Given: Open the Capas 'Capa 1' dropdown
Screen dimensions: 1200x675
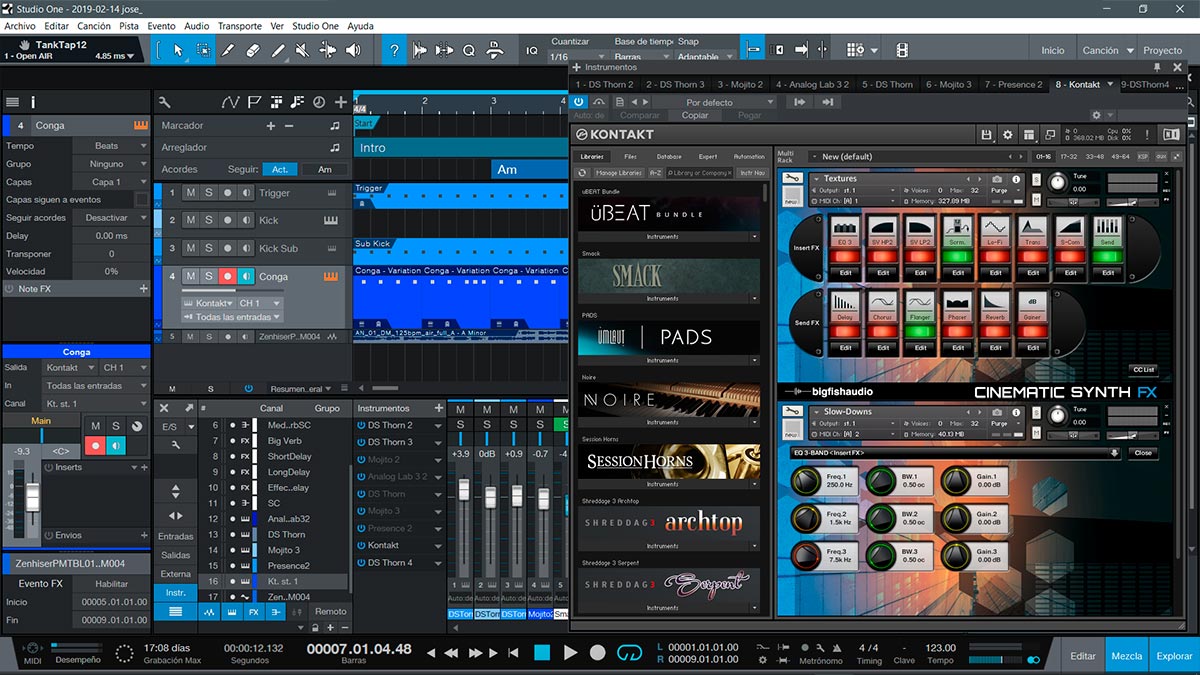Looking at the screenshot, I should [x=109, y=182].
